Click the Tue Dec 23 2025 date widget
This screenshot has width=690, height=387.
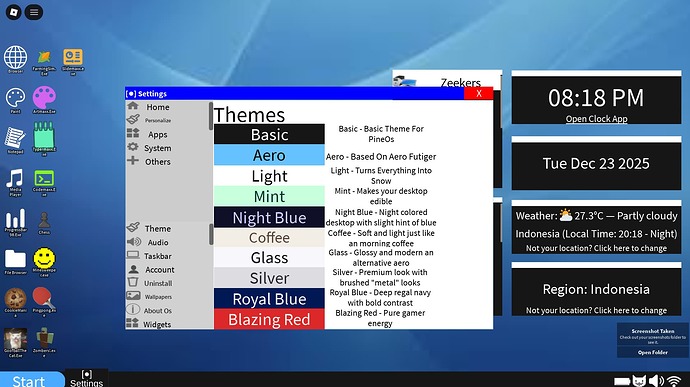(596, 163)
